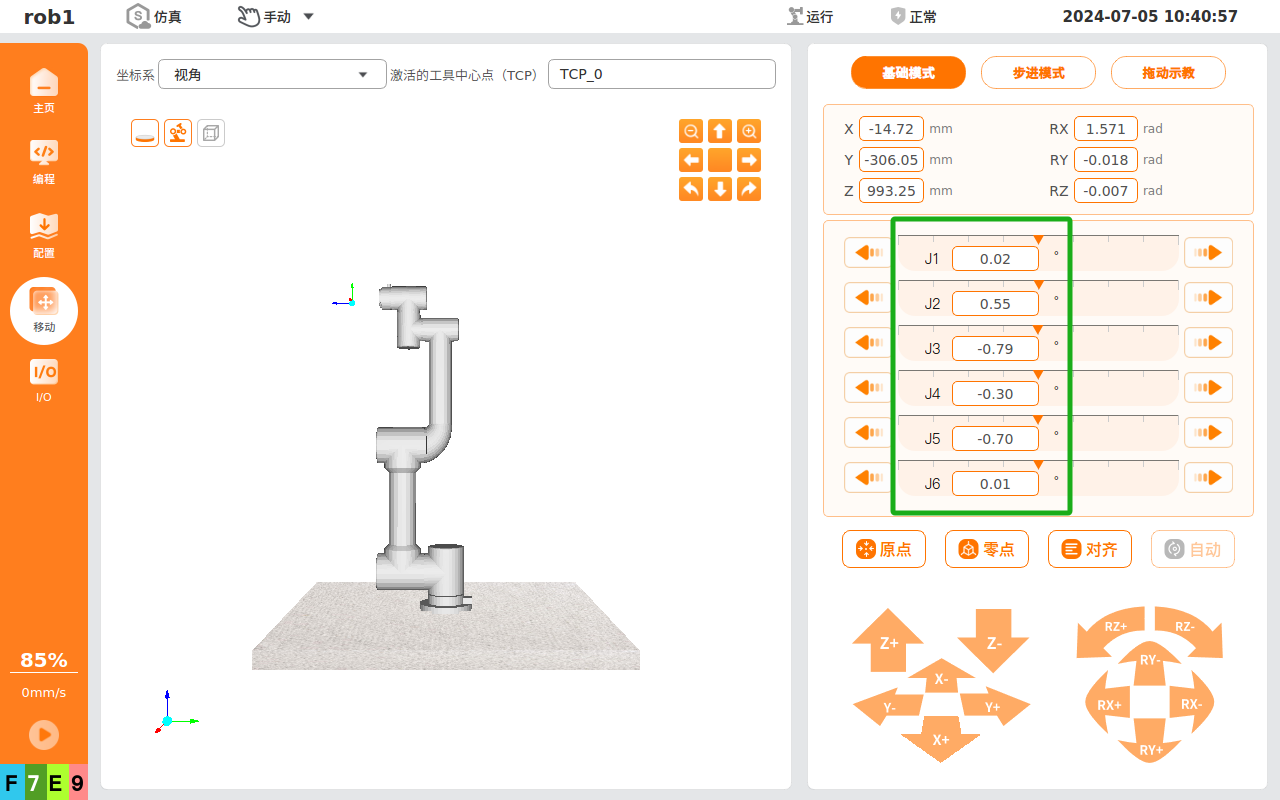Reset the 3D view with center button
Image resolution: width=1280 pixels, height=800 pixels.
[x=720, y=160]
